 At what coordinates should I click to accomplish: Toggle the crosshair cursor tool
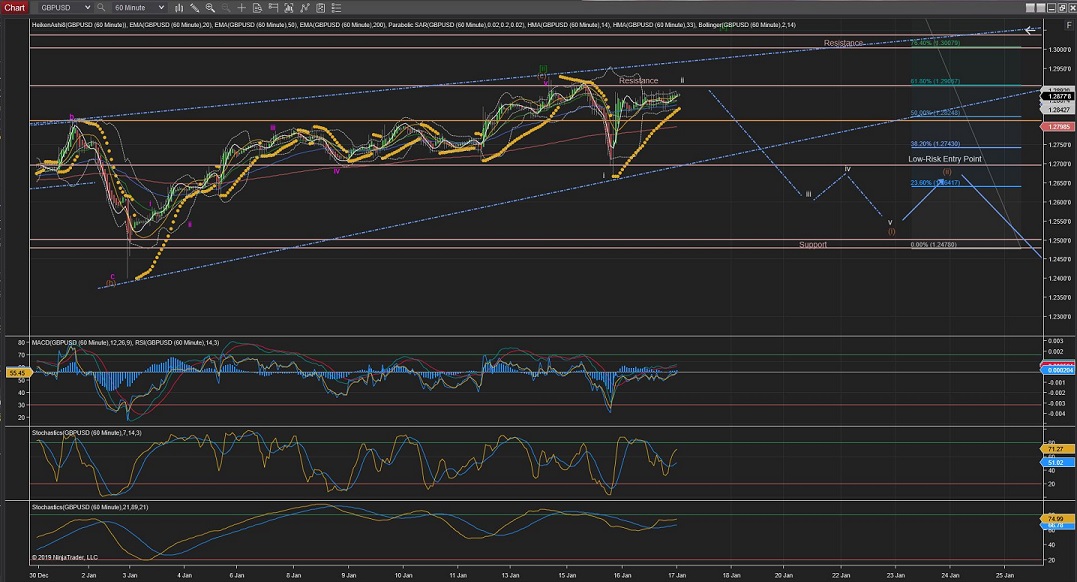click(x=241, y=7)
